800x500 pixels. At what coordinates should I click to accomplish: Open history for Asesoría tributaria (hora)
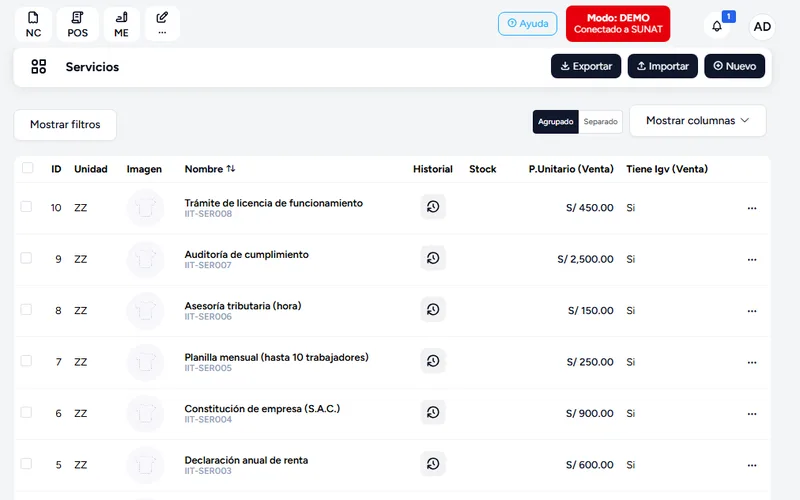tap(433, 310)
